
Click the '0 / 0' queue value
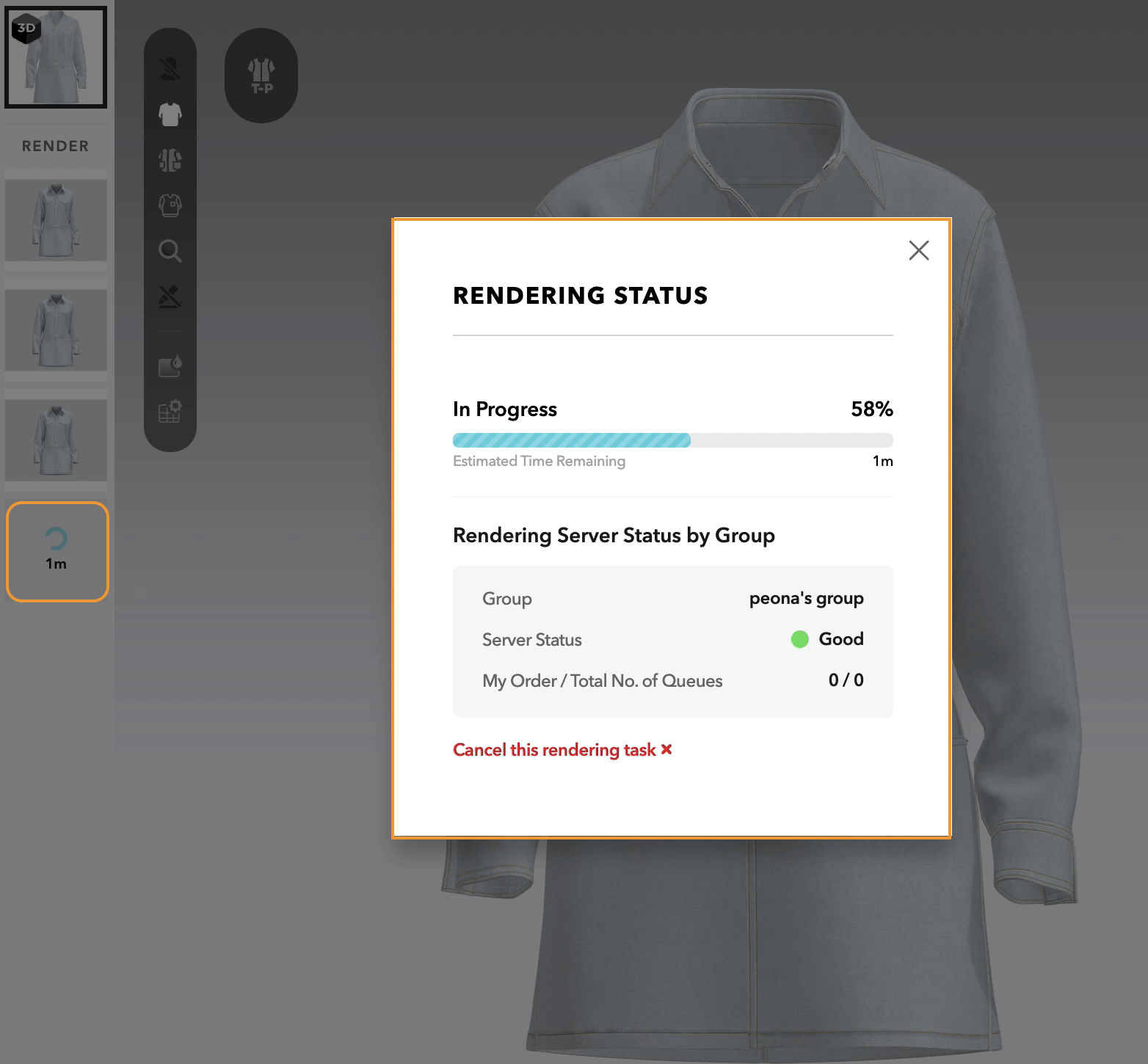(x=846, y=680)
